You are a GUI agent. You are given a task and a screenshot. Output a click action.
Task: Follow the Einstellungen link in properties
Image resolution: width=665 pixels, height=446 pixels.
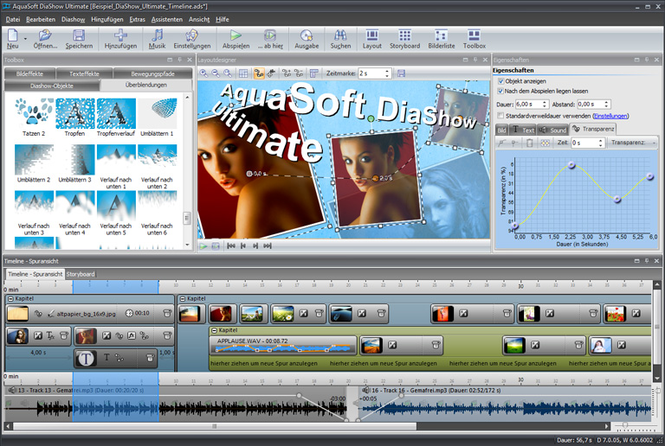[610, 116]
